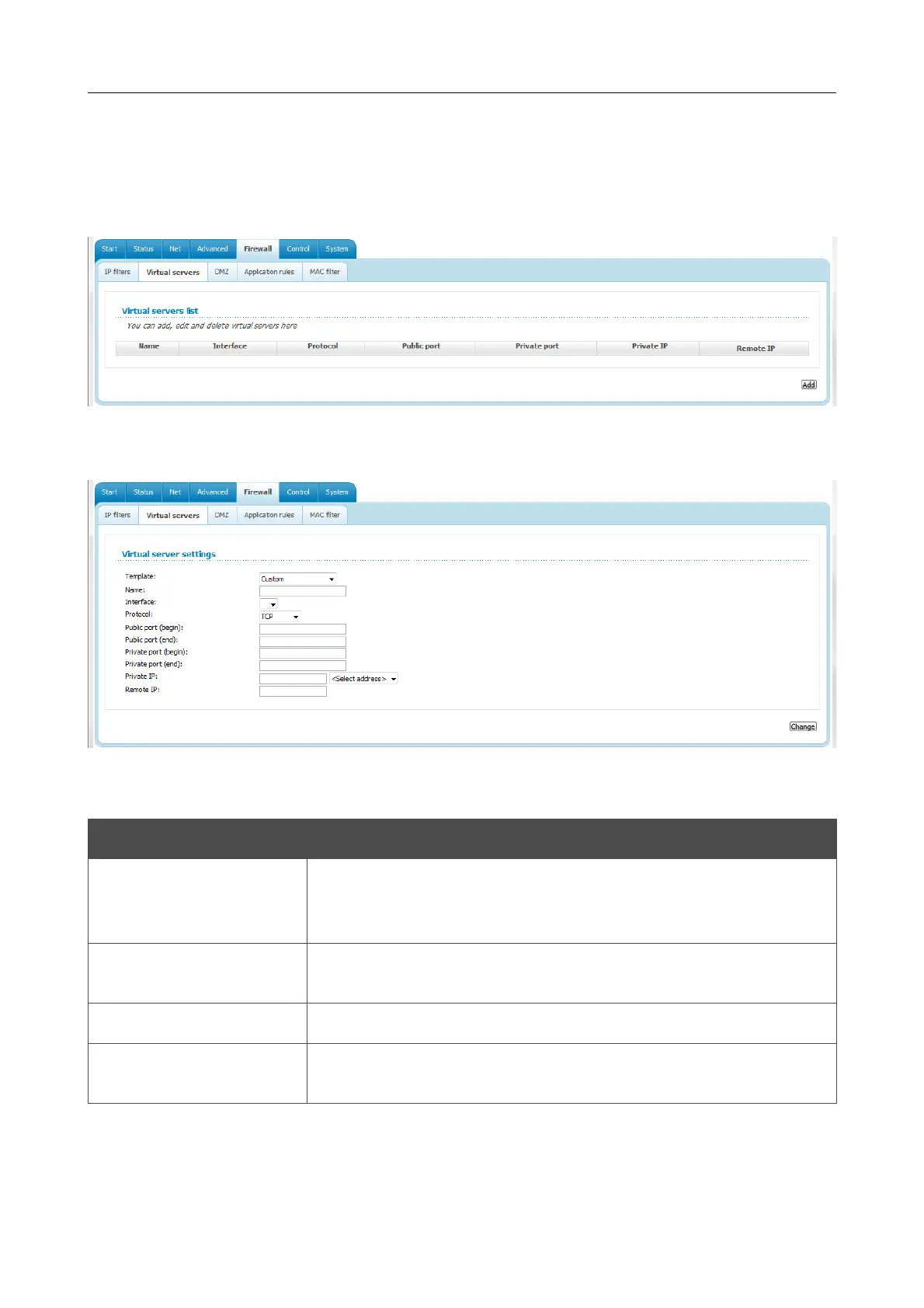Open Net tab above Virtual server settings
The width and height of the screenshot is (924, 1308).
click(x=175, y=492)
